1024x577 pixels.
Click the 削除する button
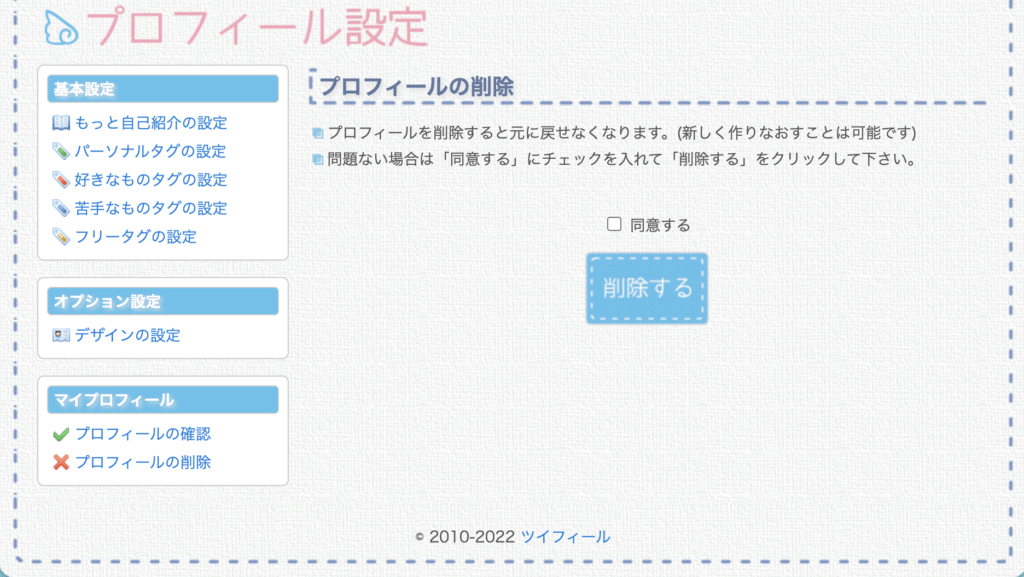coord(647,288)
